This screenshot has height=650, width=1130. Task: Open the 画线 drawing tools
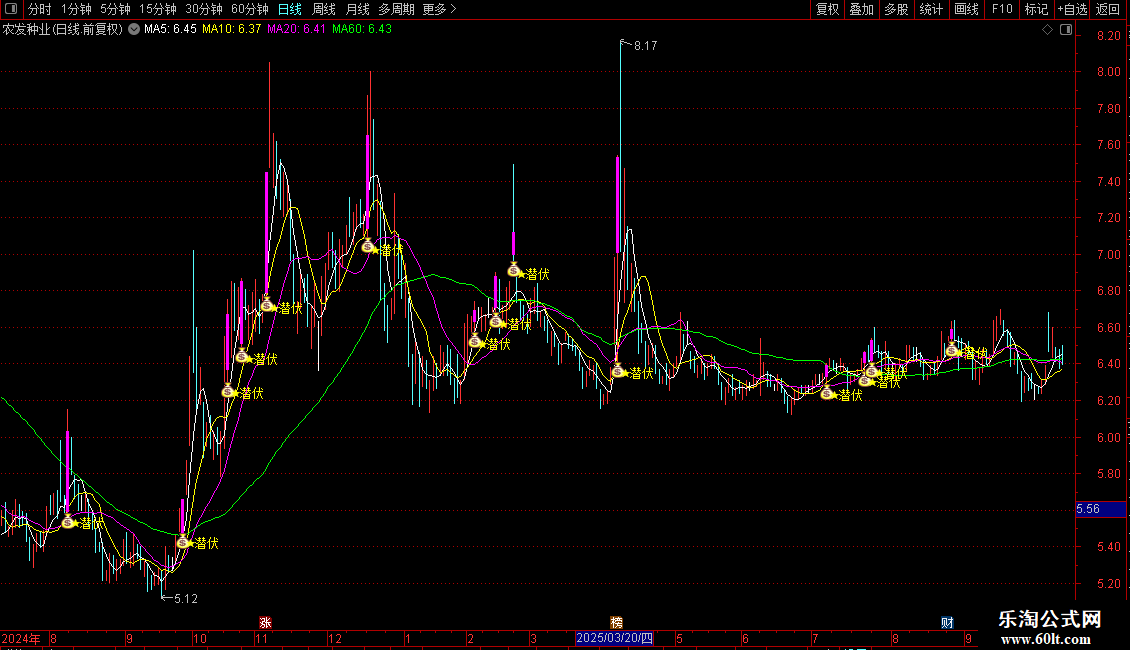pos(966,9)
